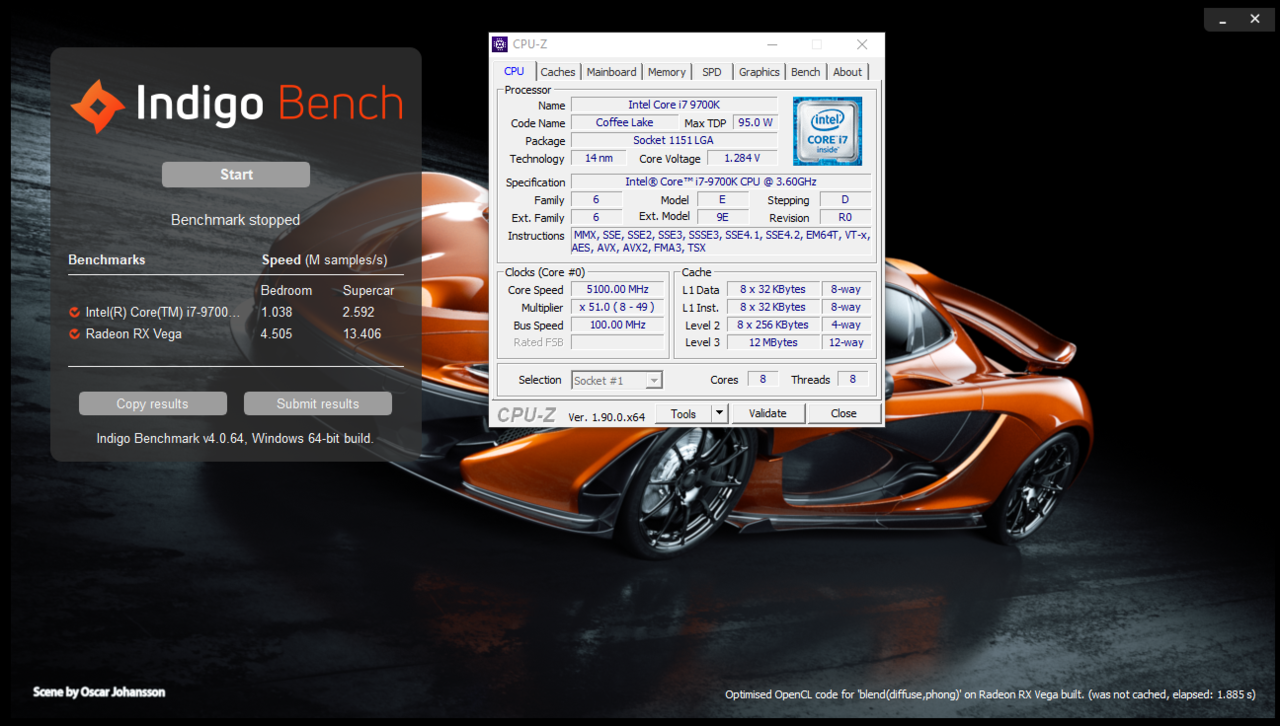
Task: Click the CPU-Z version 1.90.0.x64 text
Action: point(607,416)
